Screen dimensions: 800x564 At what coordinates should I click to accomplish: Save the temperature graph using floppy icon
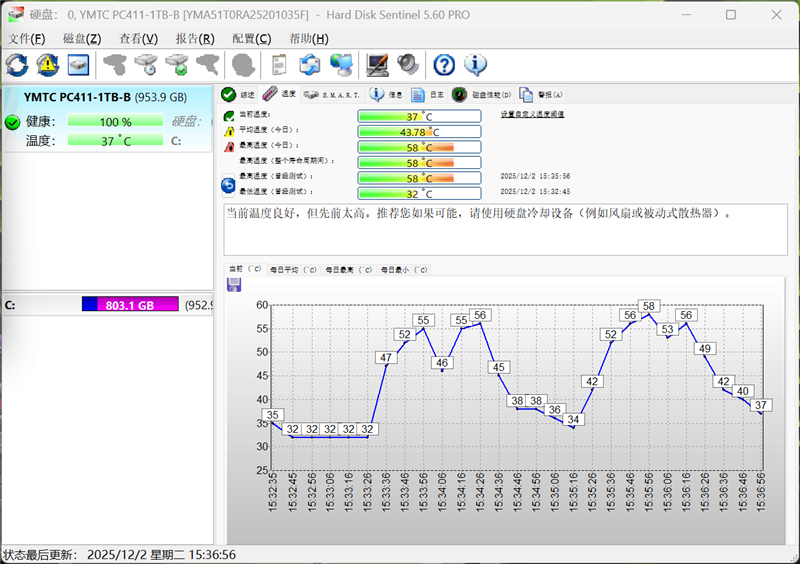click(234, 285)
